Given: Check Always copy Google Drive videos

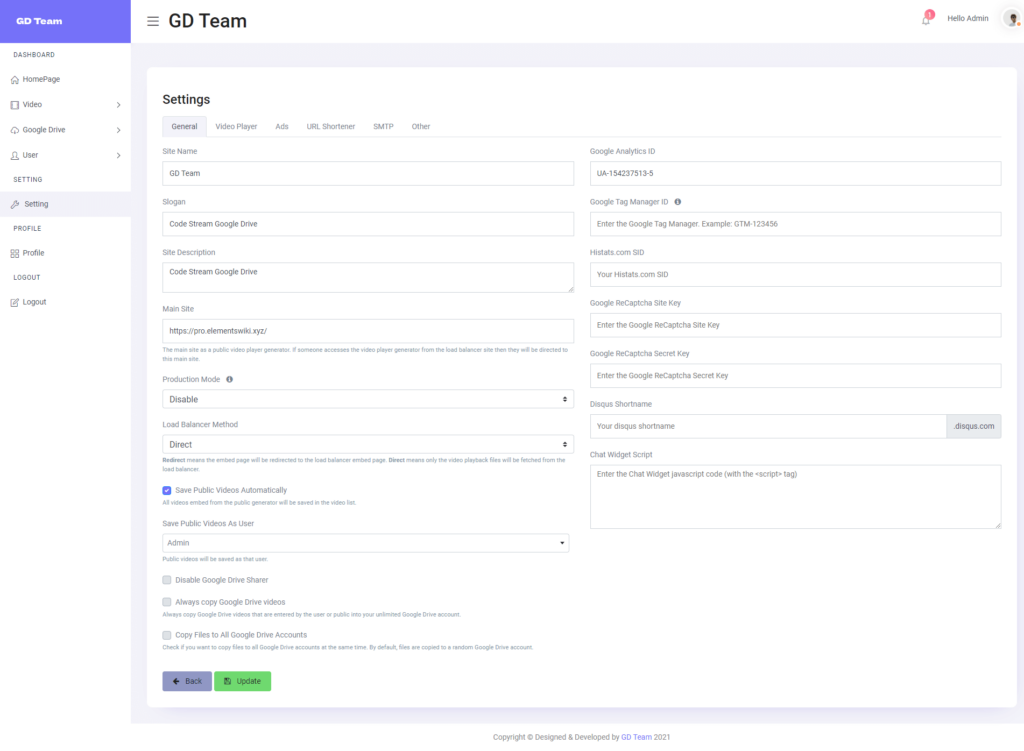Looking at the screenshot, I should pyautogui.click(x=167, y=602).
